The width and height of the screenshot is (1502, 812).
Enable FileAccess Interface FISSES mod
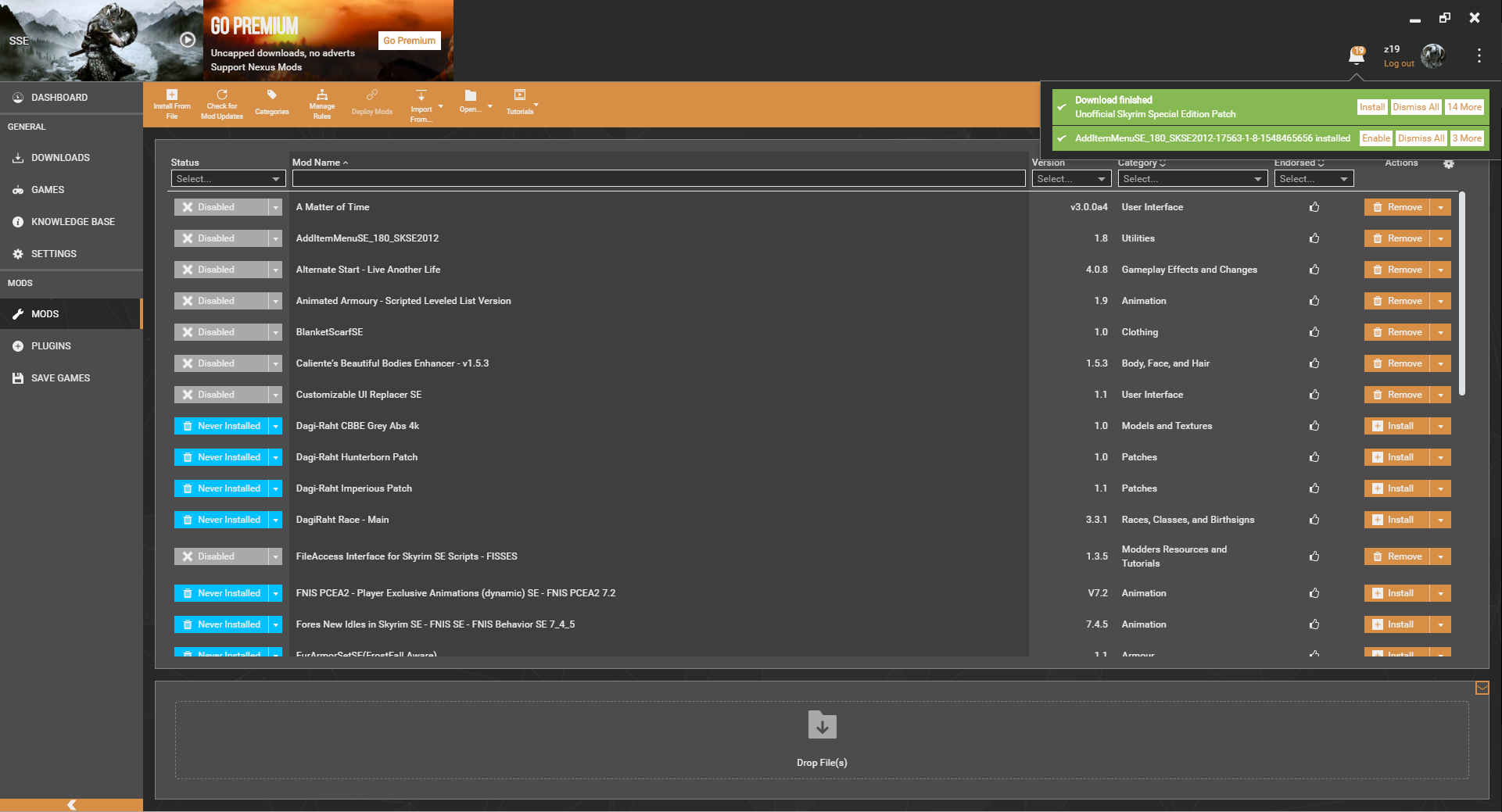221,556
